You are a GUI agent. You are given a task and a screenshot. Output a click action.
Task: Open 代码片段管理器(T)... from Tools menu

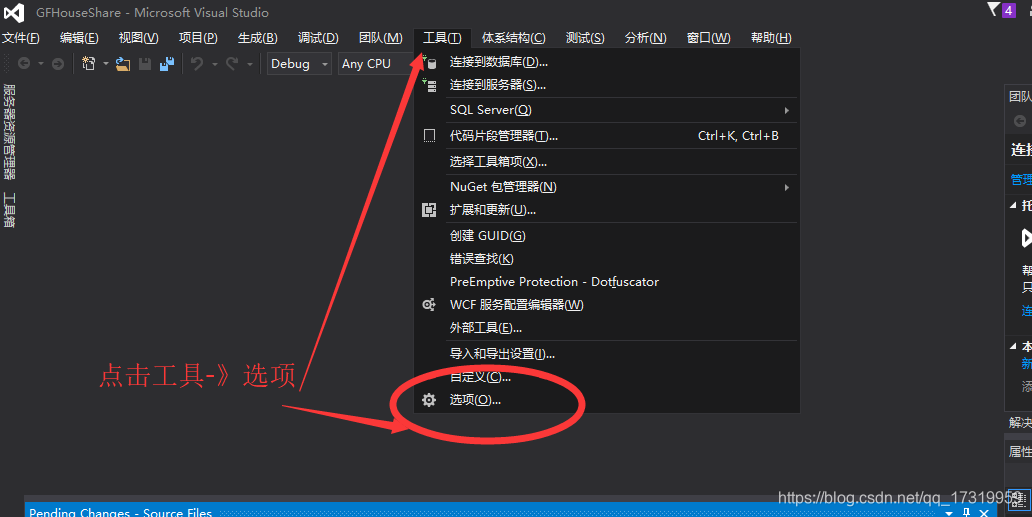coord(607,135)
